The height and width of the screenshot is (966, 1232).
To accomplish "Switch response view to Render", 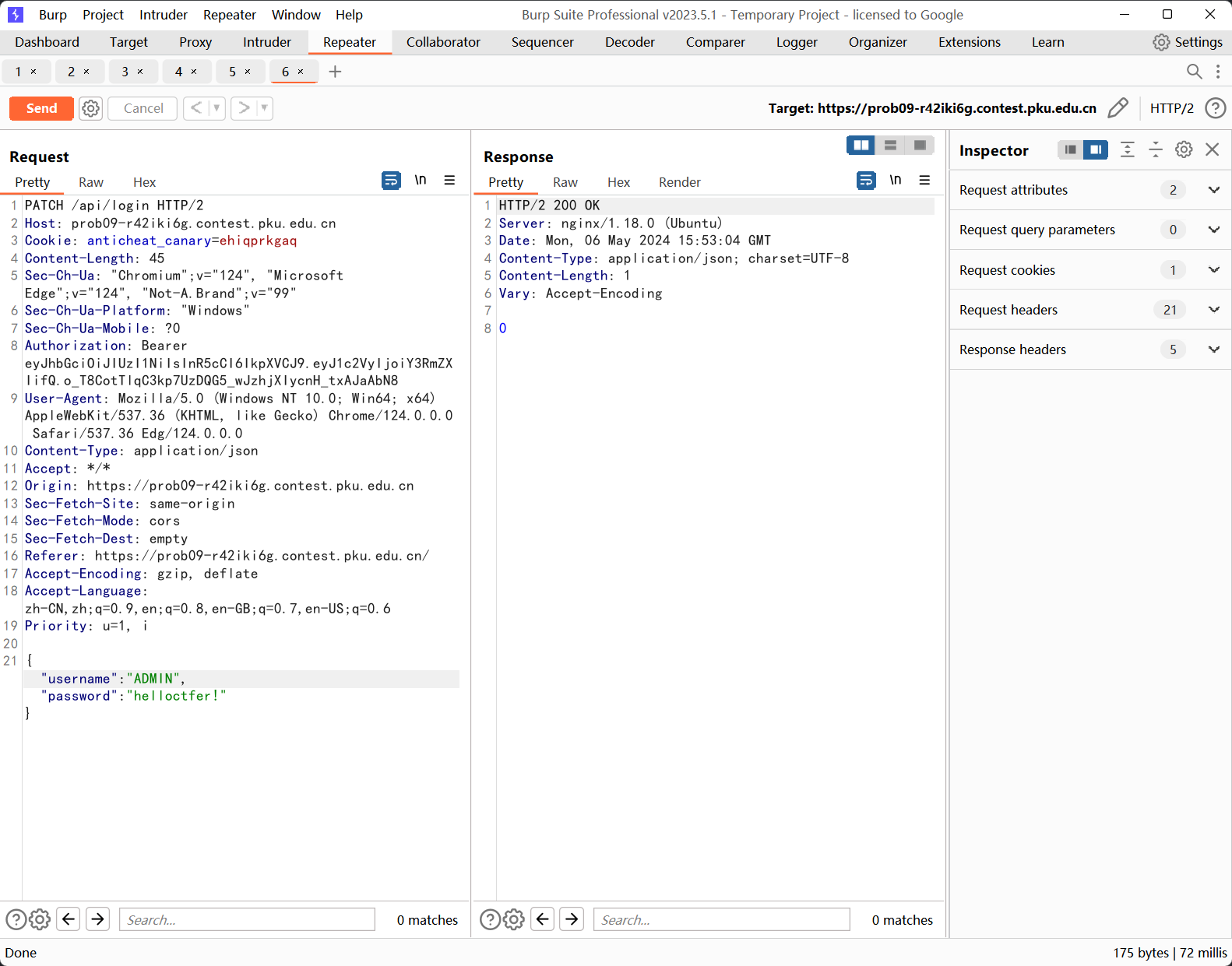I will [x=679, y=182].
